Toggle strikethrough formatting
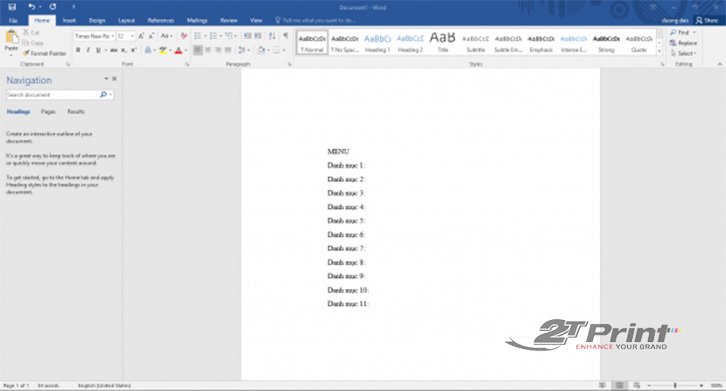 (x=114, y=50)
